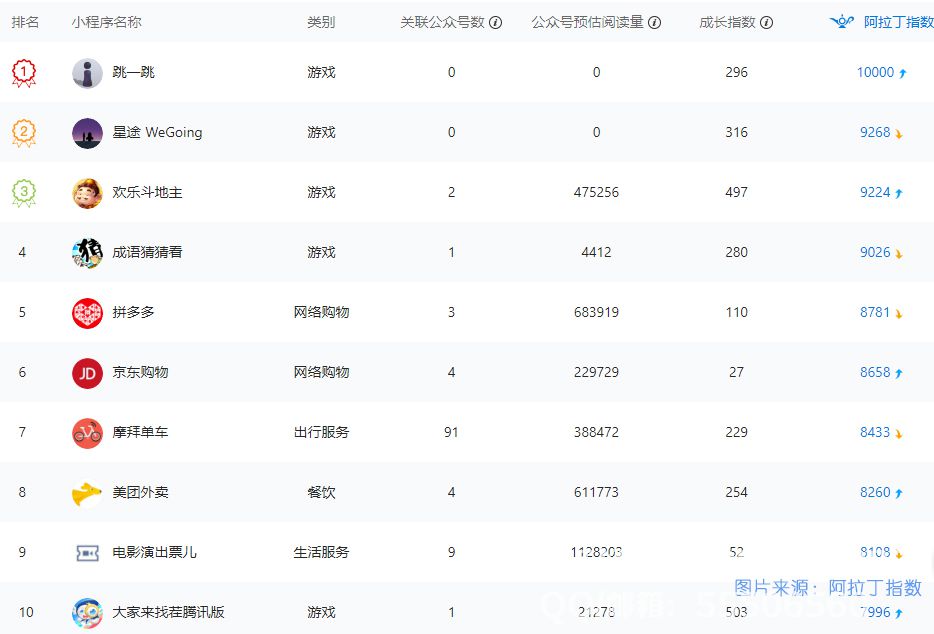The image size is (934, 634).
Task: Click the down arrow beside 8781
Action: pyautogui.click(x=898, y=313)
